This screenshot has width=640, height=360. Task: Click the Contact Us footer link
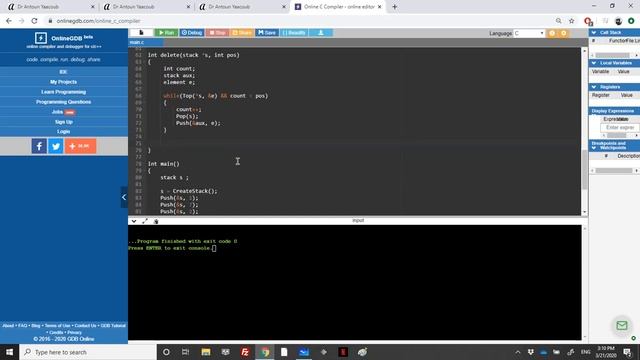85,326
